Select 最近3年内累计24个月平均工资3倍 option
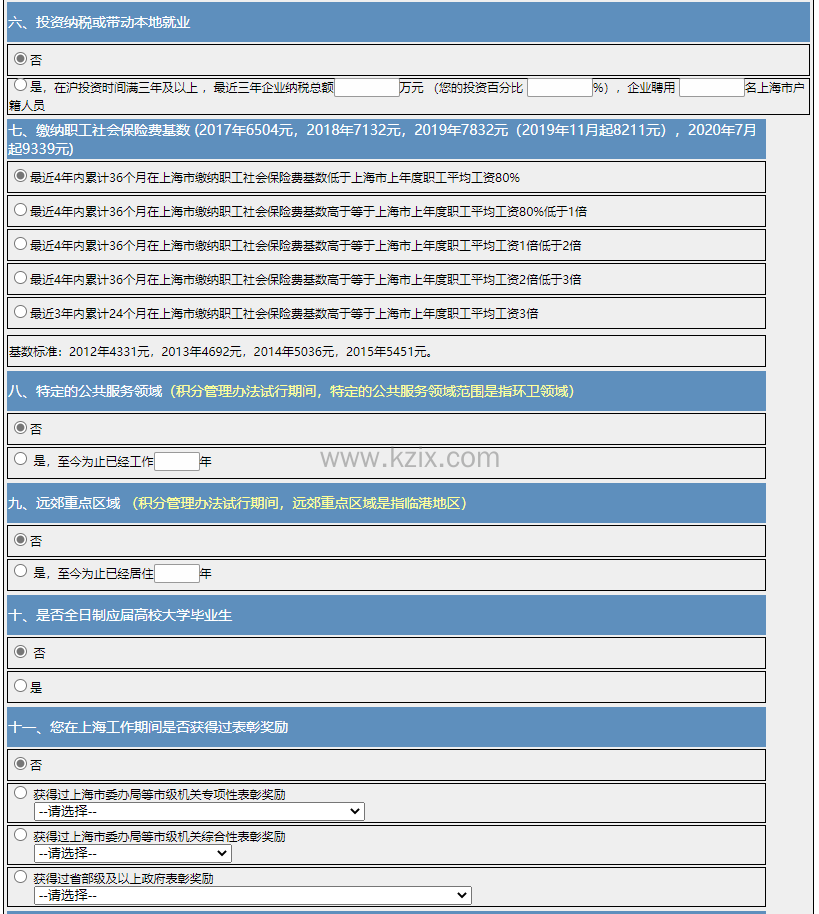The height and width of the screenshot is (914, 819). (x=20, y=312)
